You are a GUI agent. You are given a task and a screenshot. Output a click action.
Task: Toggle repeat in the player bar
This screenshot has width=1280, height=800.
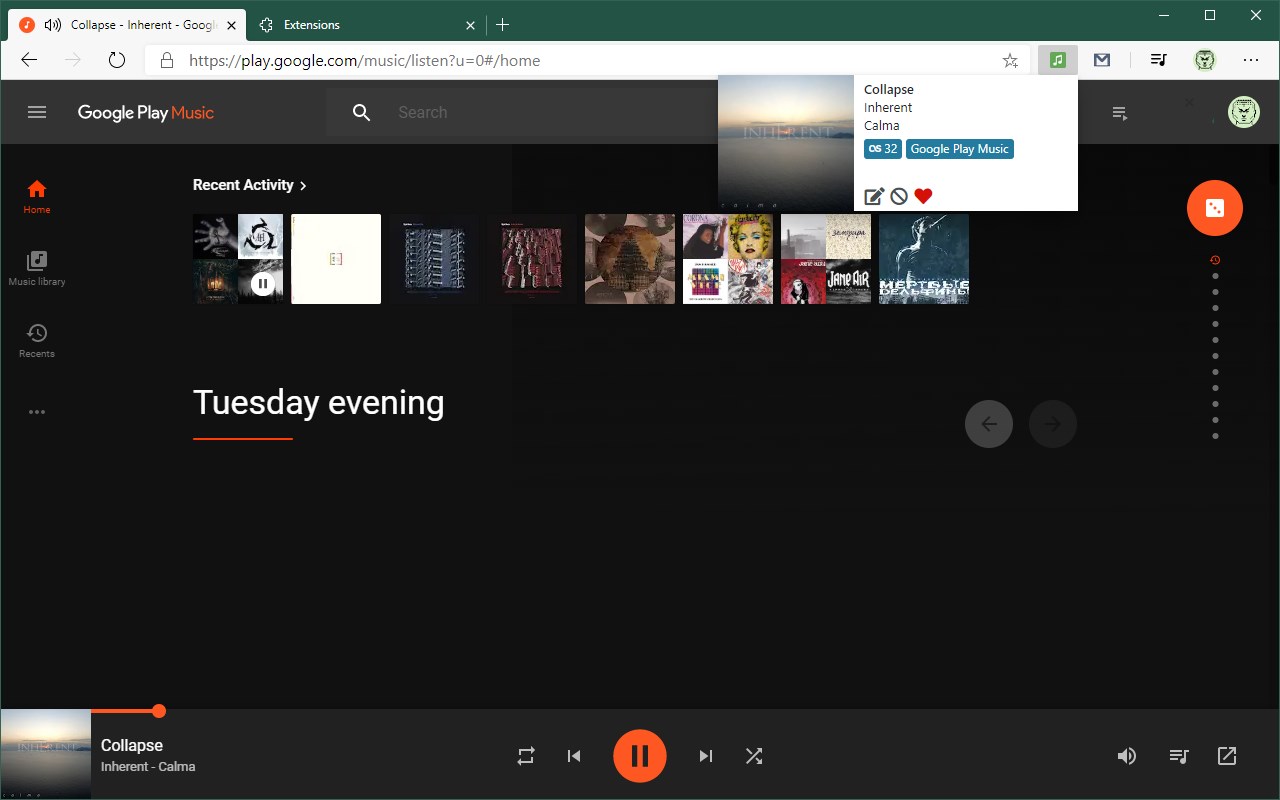[x=526, y=756]
